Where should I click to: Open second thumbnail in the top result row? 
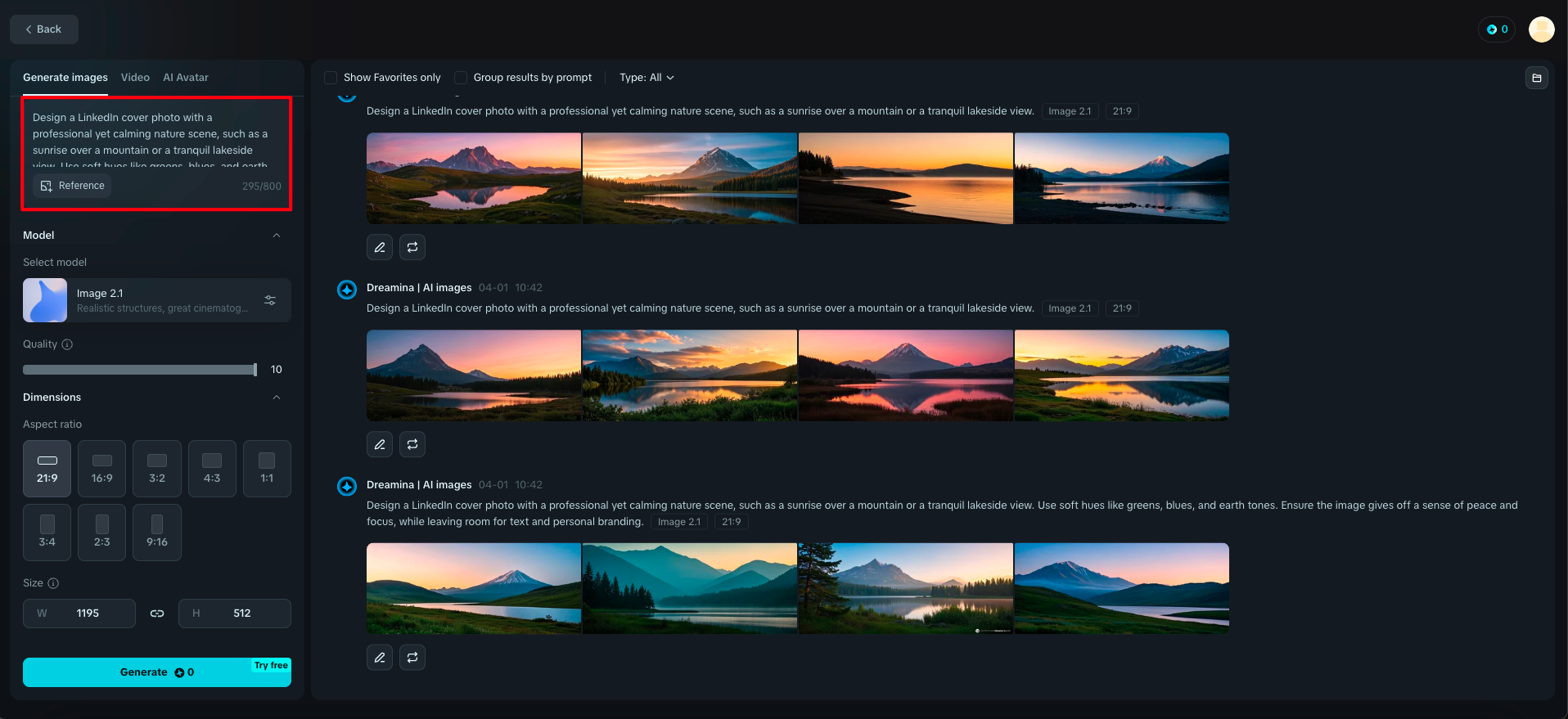690,178
